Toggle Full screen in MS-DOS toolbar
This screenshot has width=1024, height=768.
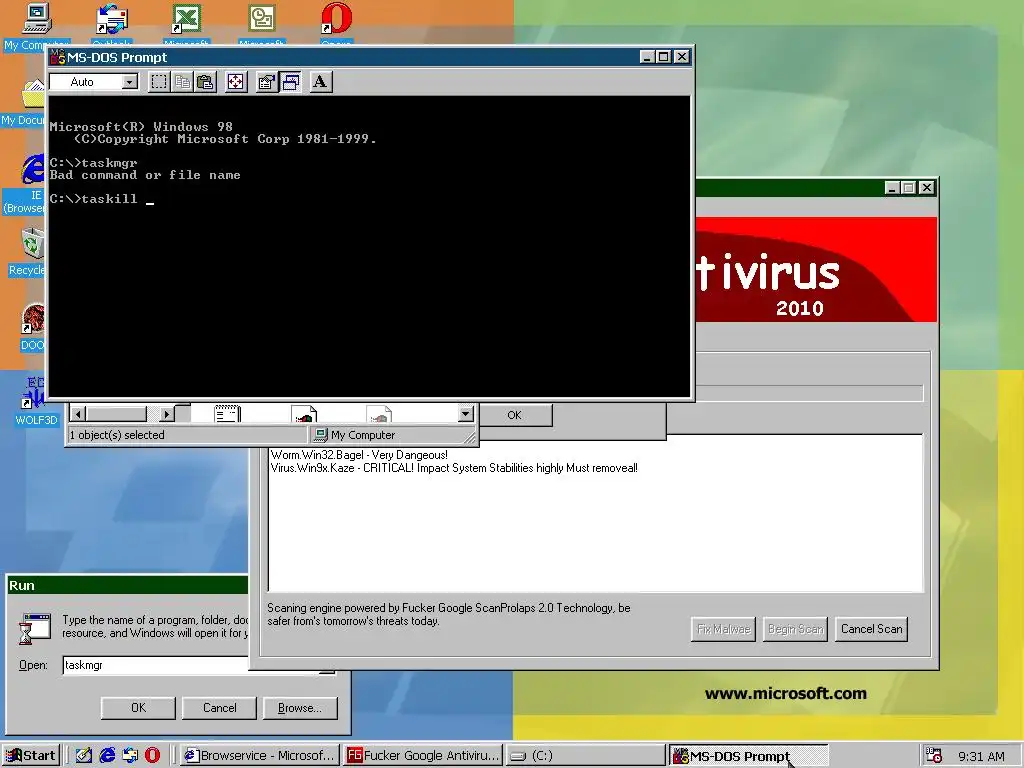coord(236,82)
